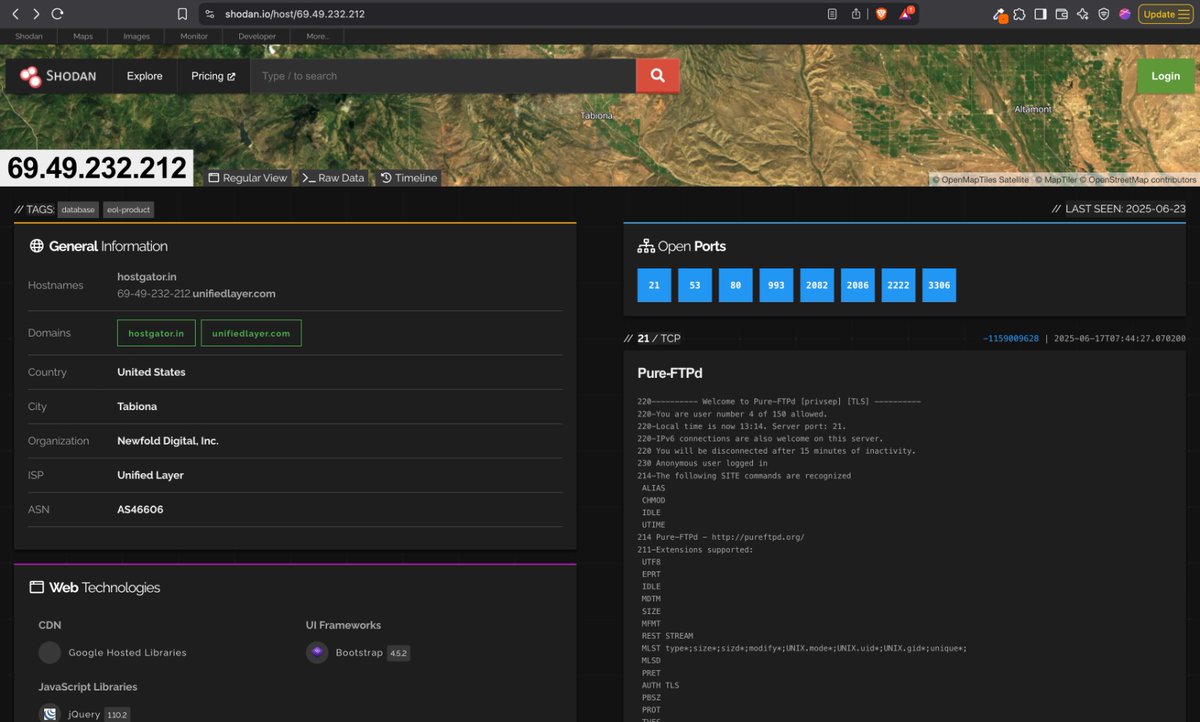Screen dimensions: 1200x722
Task: Open reader mode icon in address bar
Action: coord(832,14)
